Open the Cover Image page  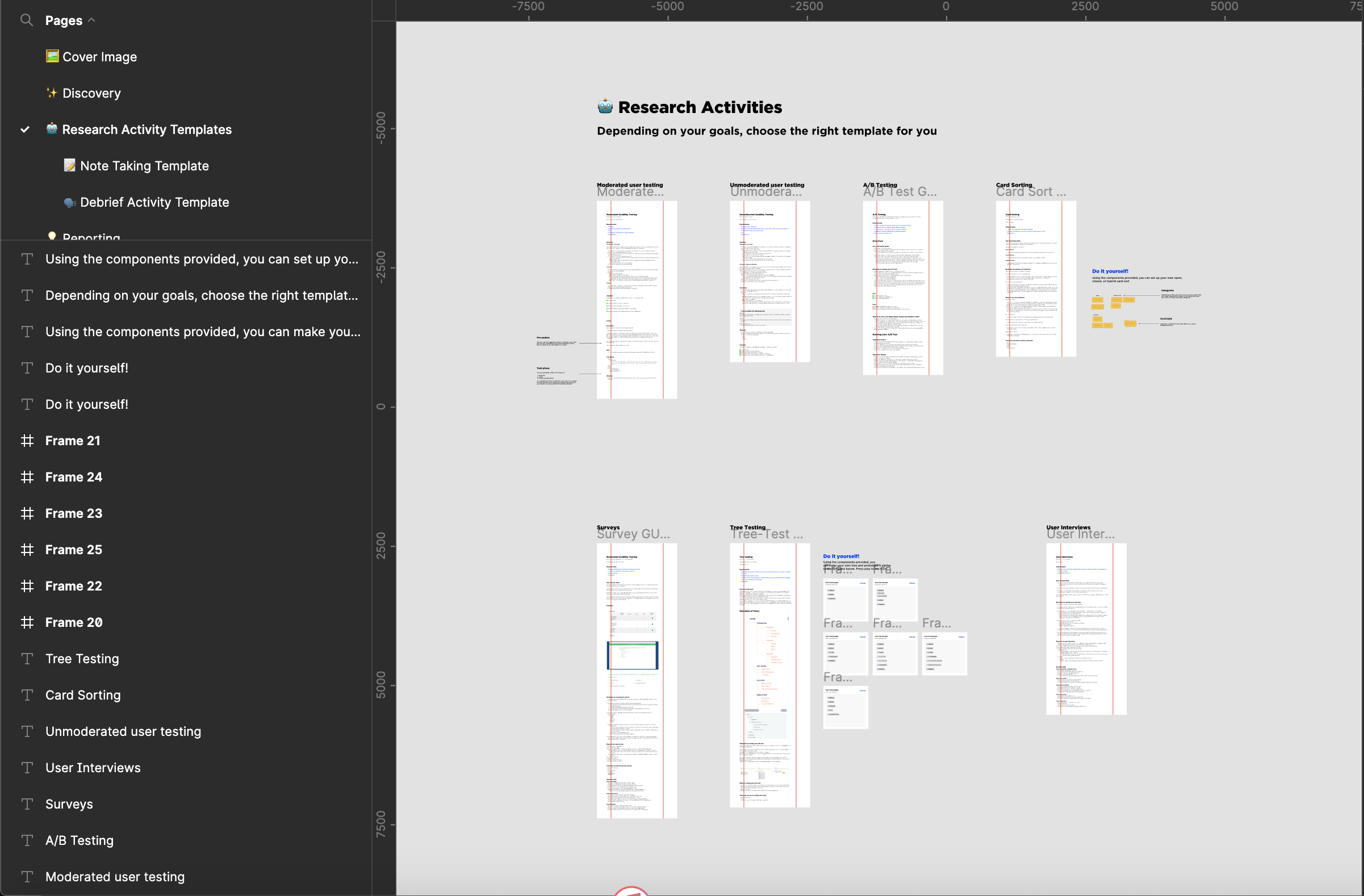point(99,57)
